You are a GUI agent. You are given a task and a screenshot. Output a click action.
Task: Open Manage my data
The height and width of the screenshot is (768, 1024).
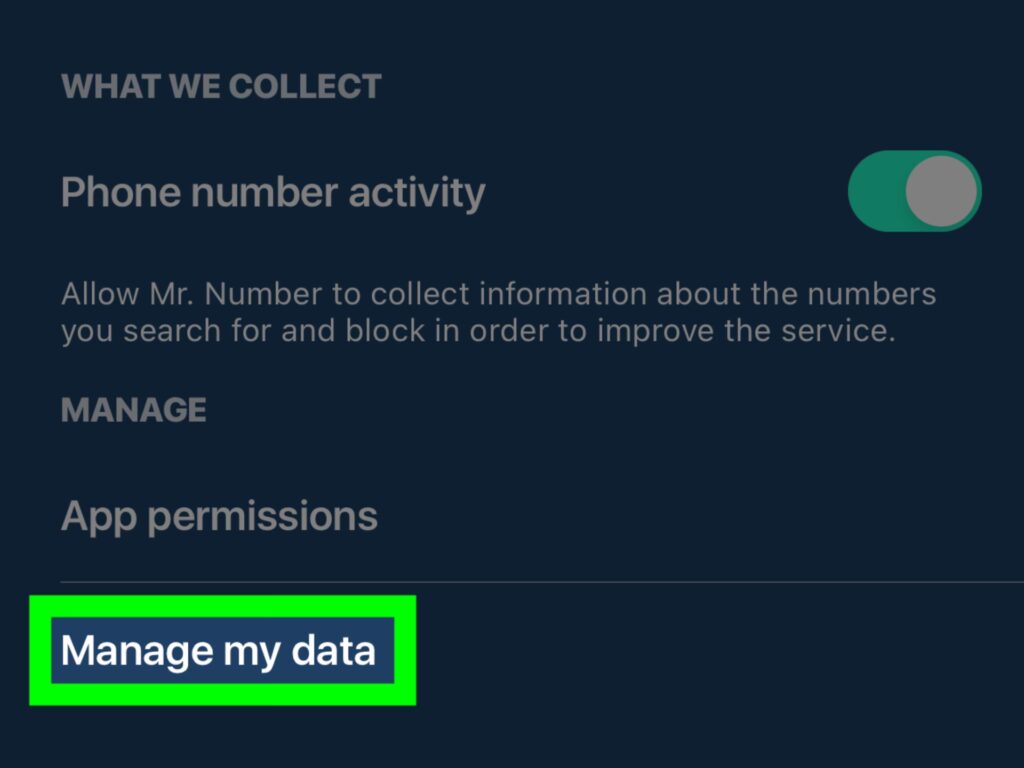pyautogui.click(x=218, y=651)
